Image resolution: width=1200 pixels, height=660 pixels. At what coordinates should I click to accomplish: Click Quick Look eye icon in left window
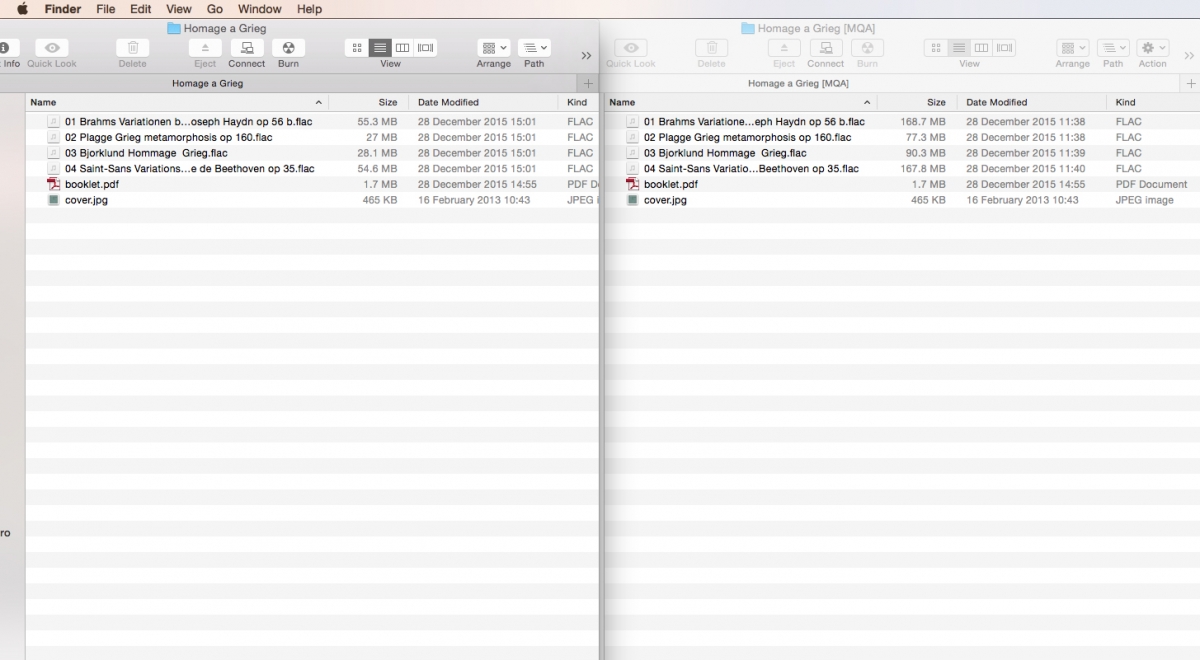coord(52,48)
